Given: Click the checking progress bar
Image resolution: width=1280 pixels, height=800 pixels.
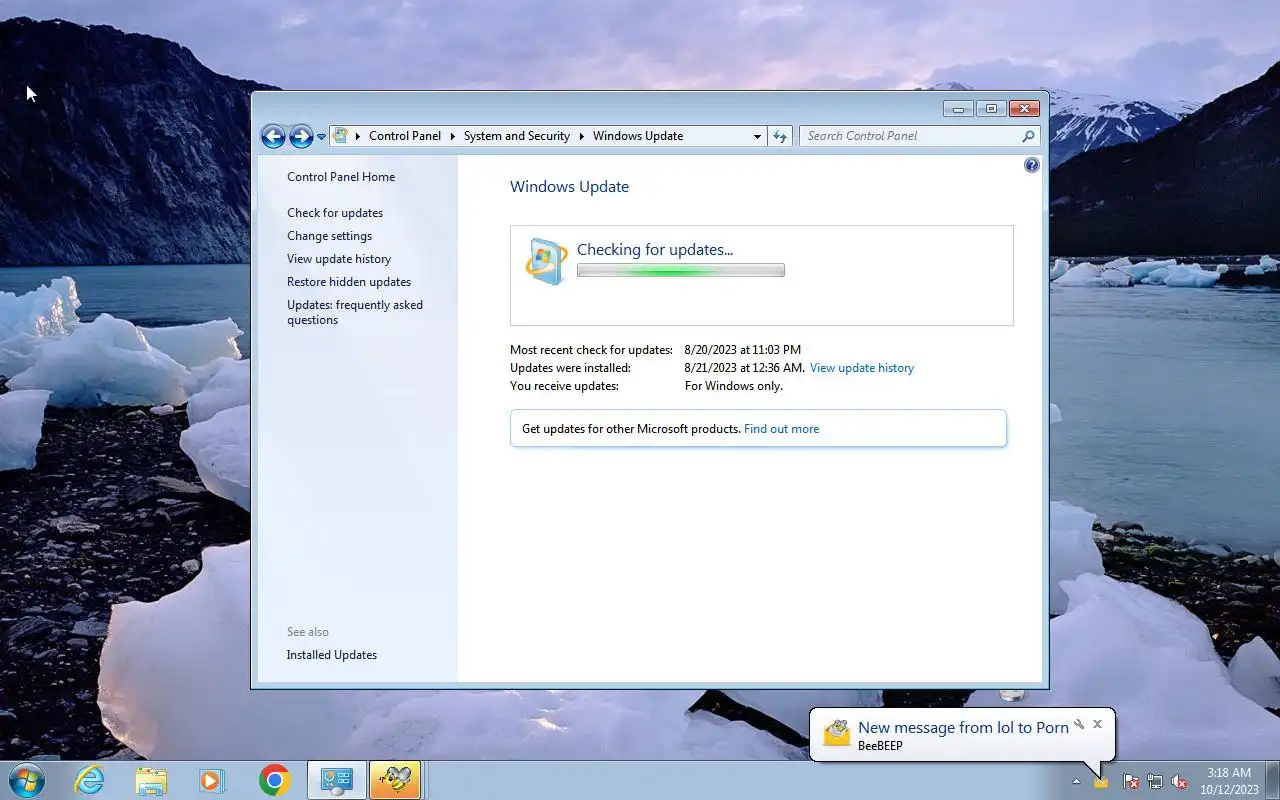Looking at the screenshot, I should (x=681, y=270).
